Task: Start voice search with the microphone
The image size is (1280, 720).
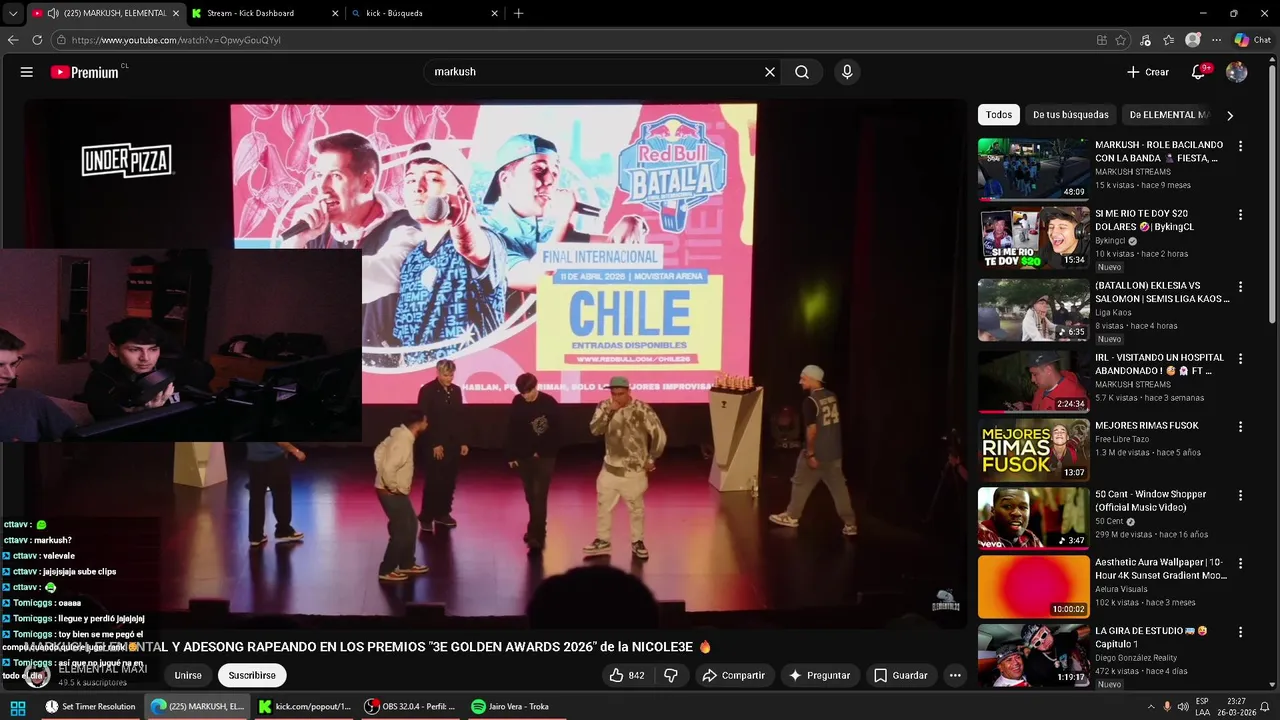Action: [x=847, y=72]
